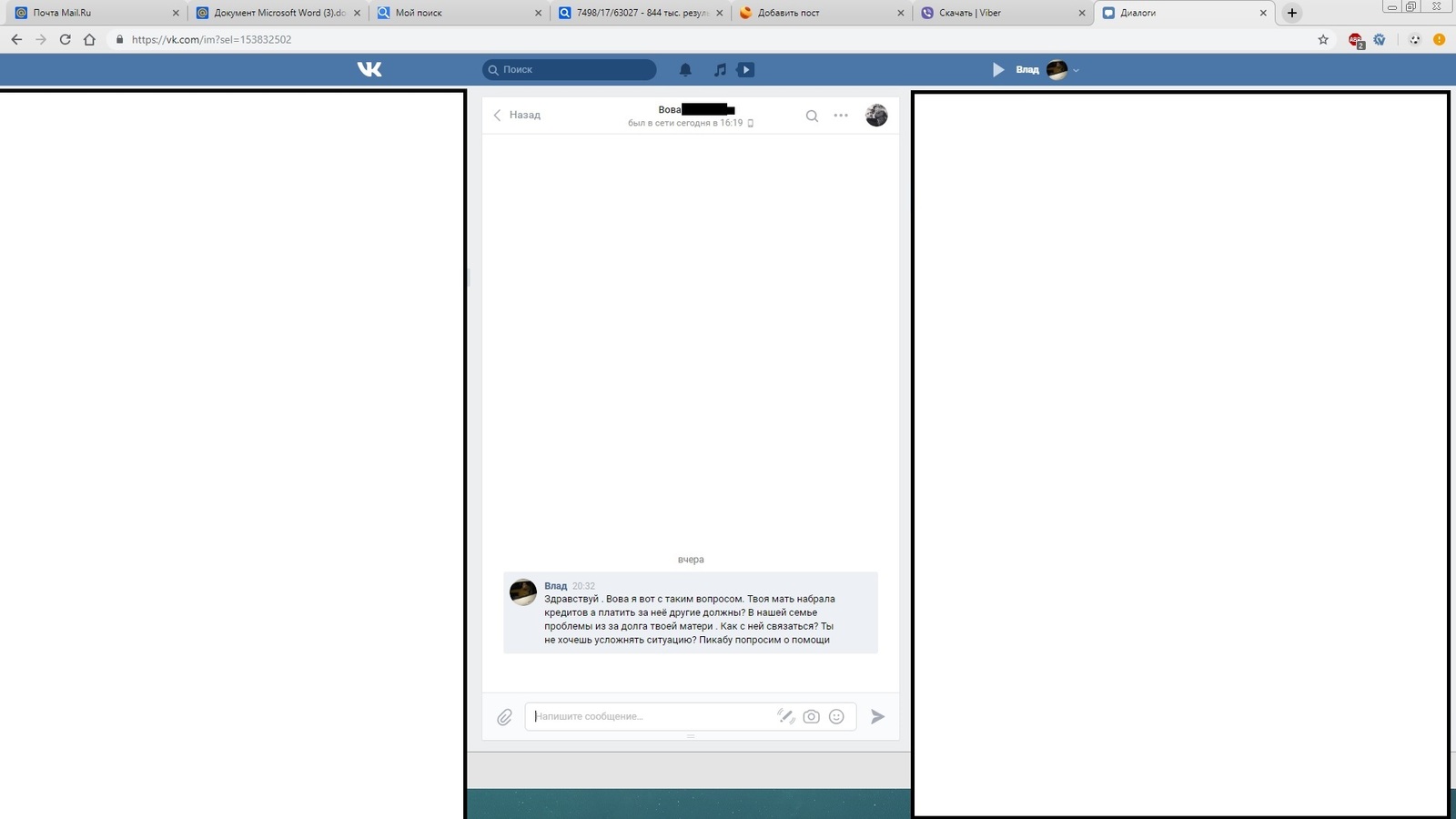Screen dimensions: 1456x819
Task: Click the paperclip attach file icon
Action: pos(505,717)
